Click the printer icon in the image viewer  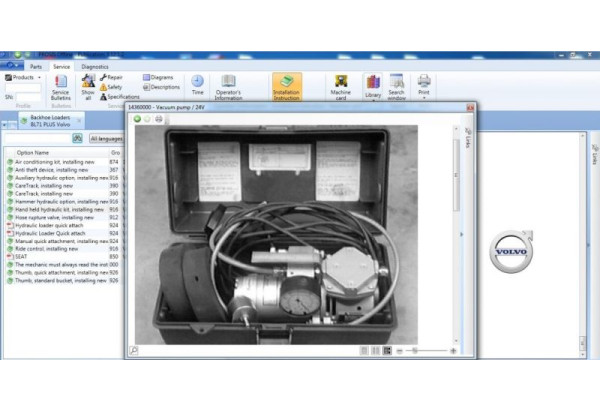159,119
